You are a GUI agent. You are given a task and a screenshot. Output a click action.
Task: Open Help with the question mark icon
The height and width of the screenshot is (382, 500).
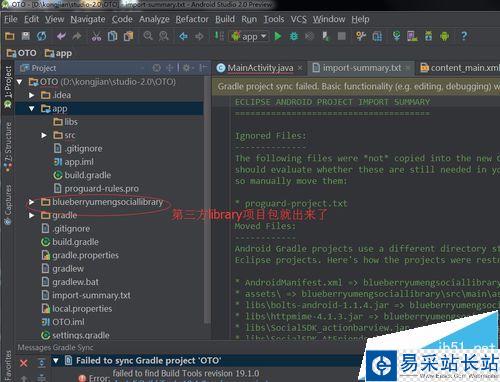click(464, 36)
